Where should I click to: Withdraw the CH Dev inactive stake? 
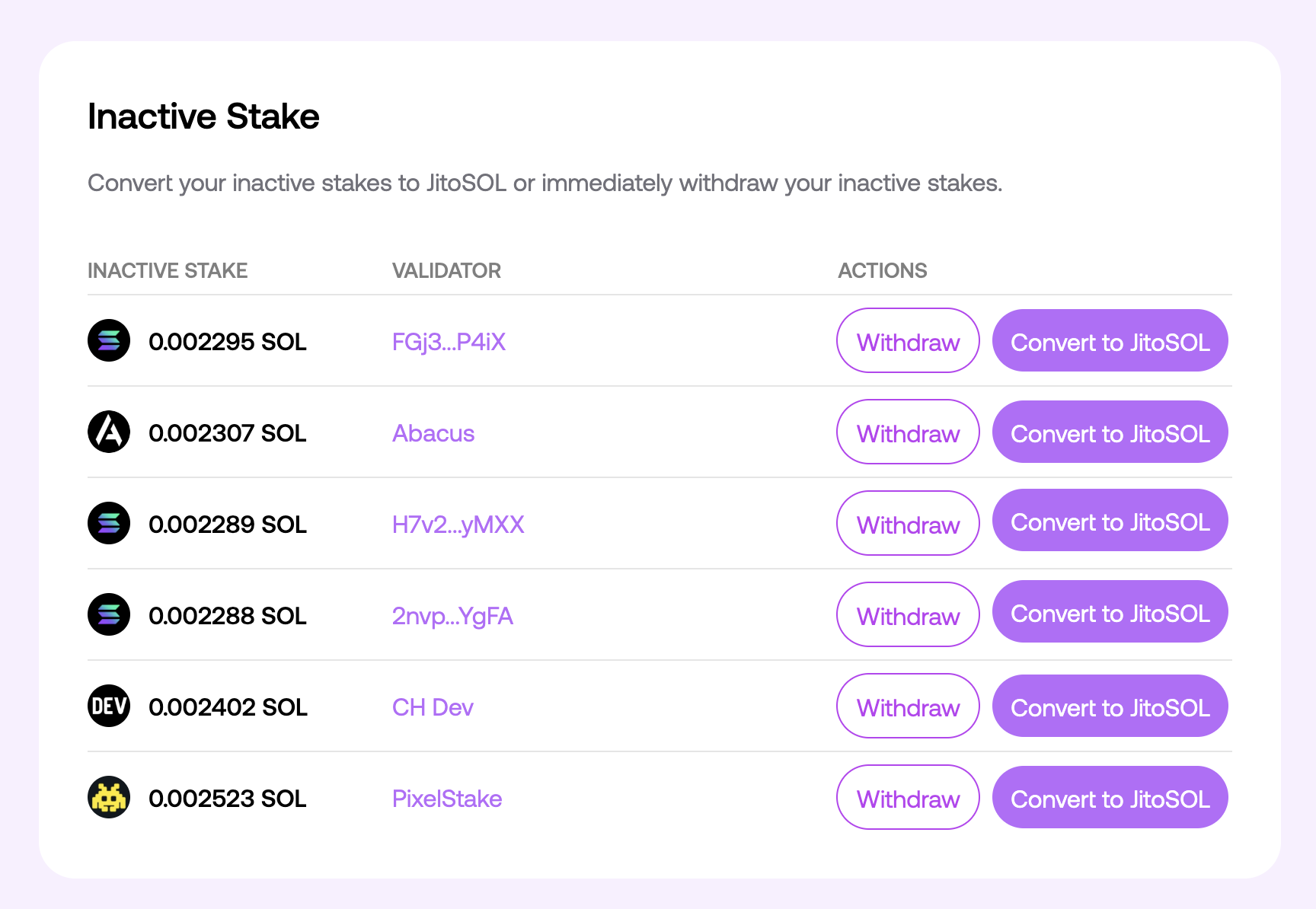[x=908, y=706]
